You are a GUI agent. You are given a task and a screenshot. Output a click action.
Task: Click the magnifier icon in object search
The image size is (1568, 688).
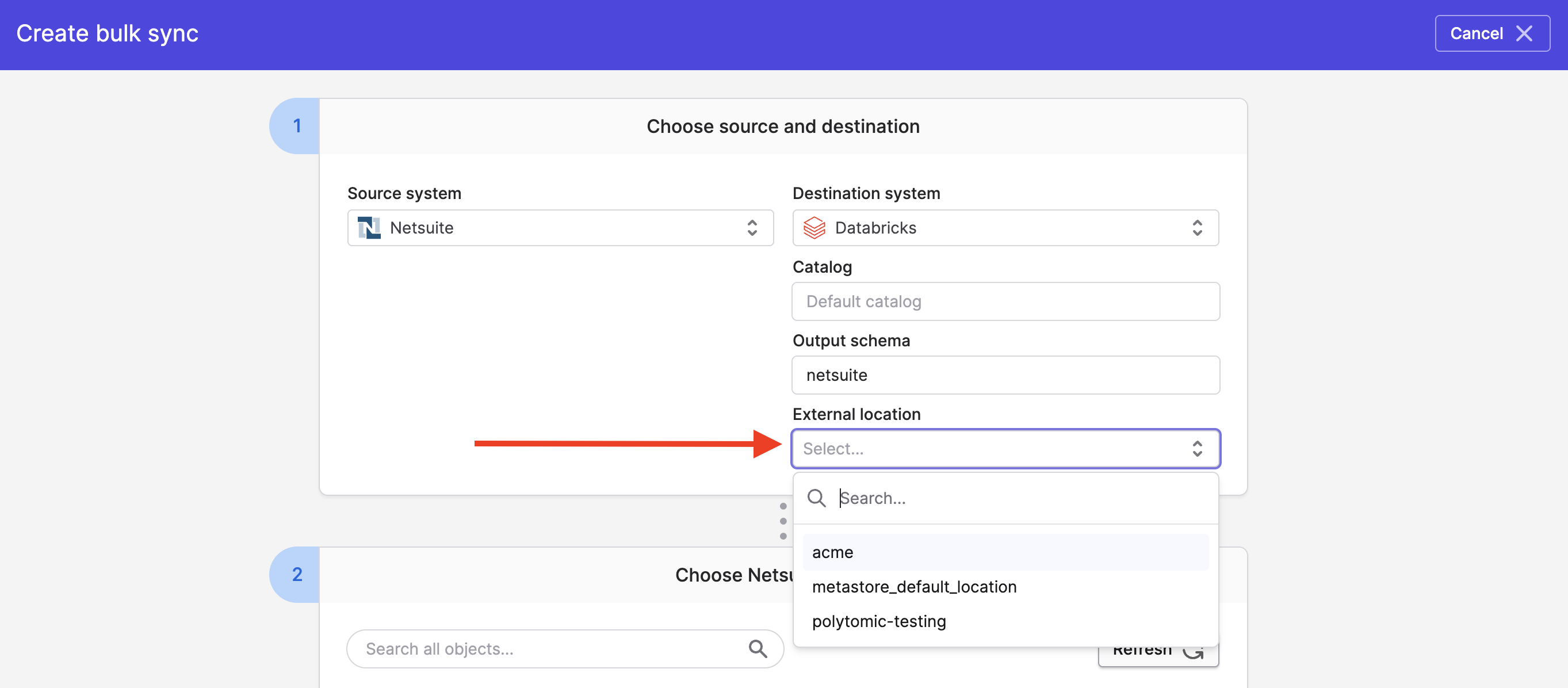(x=758, y=649)
